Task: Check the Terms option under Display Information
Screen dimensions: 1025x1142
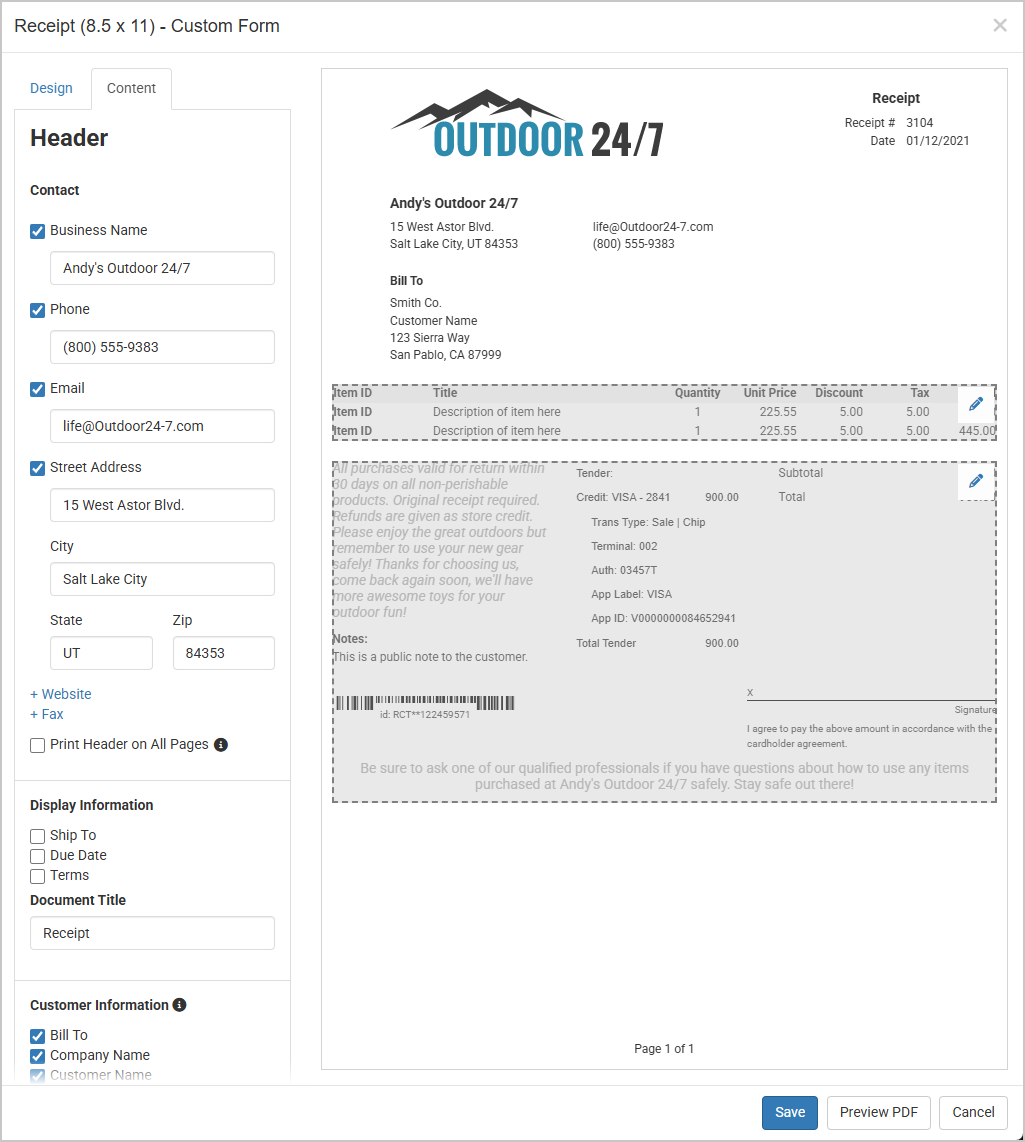Action: point(37,875)
